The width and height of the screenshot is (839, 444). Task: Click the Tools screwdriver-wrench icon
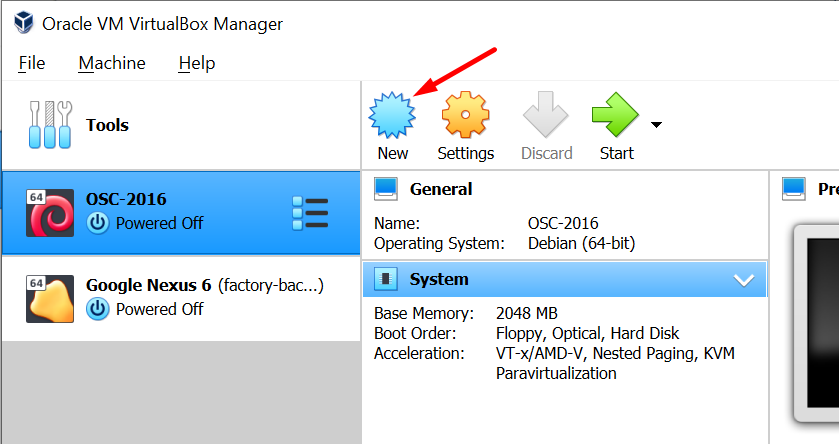tap(50, 125)
